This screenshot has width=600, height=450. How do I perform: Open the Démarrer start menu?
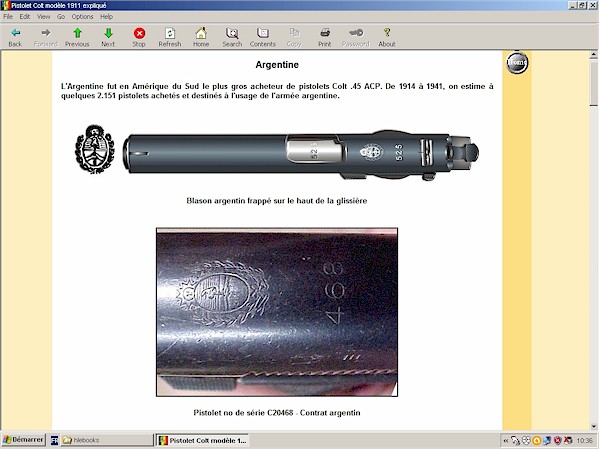click(23, 440)
